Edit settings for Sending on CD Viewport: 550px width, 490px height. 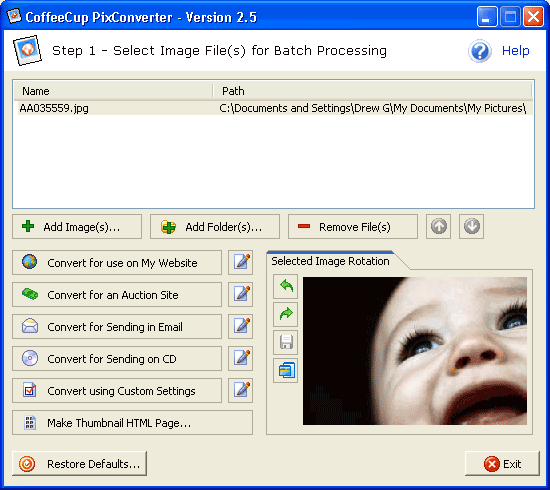pyautogui.click(x=241, y=358)
